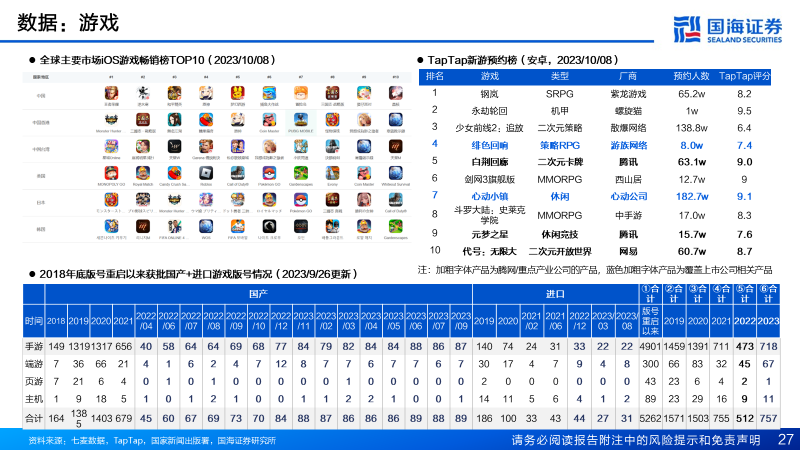Click the #2 game icon in 韩国 row
Image resolution: width=800 pixels, height=450 pixels.
(x=143, y=227)
